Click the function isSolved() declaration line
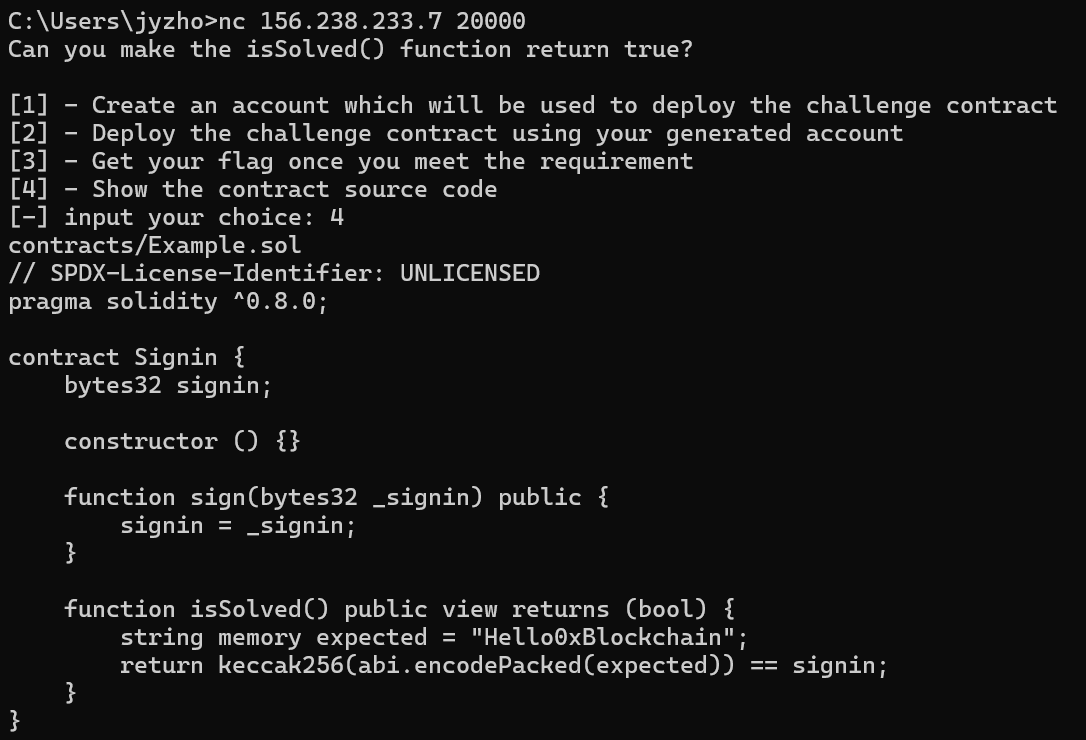 pos(400,609)
